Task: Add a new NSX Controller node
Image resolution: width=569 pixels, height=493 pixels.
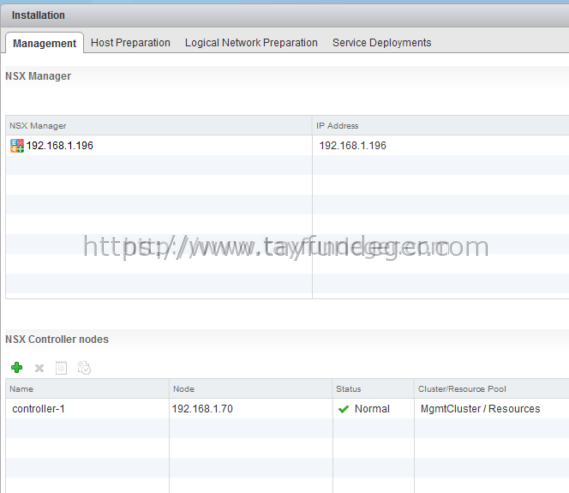Action: pos(17,367)
